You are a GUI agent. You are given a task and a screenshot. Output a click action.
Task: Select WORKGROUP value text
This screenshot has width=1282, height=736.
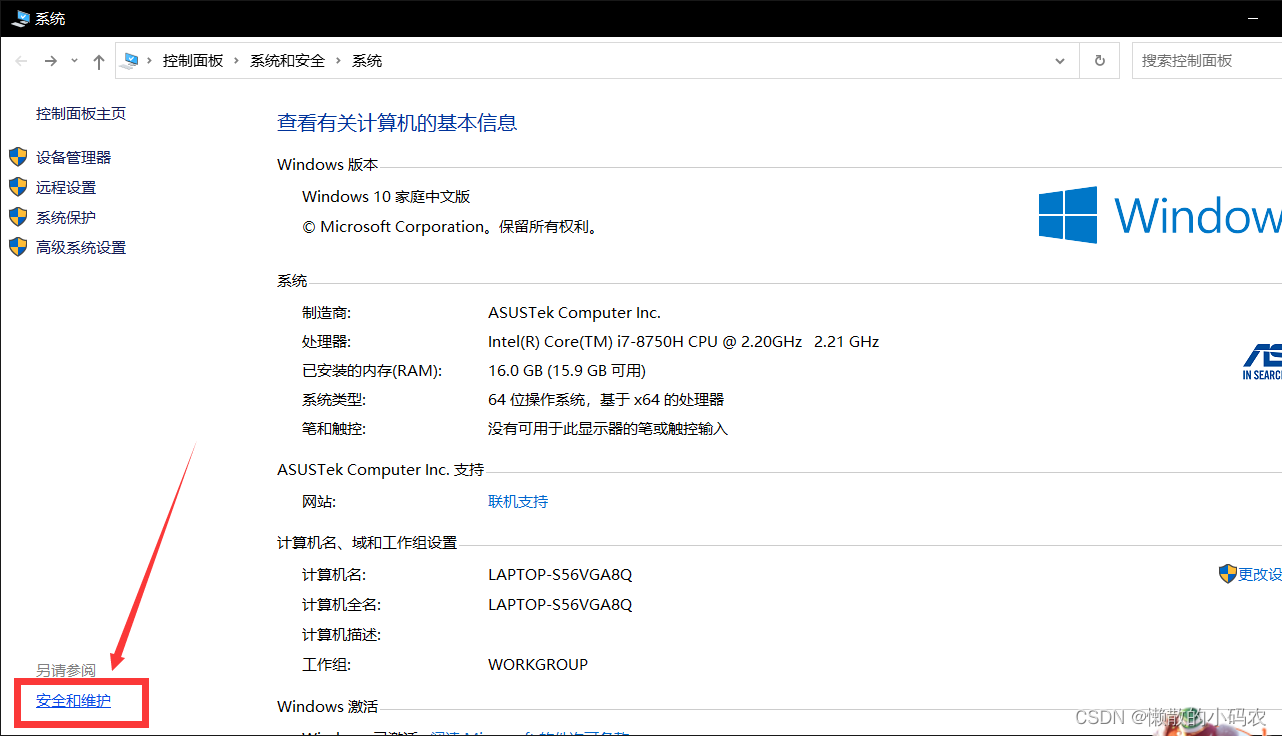(538, 664)
